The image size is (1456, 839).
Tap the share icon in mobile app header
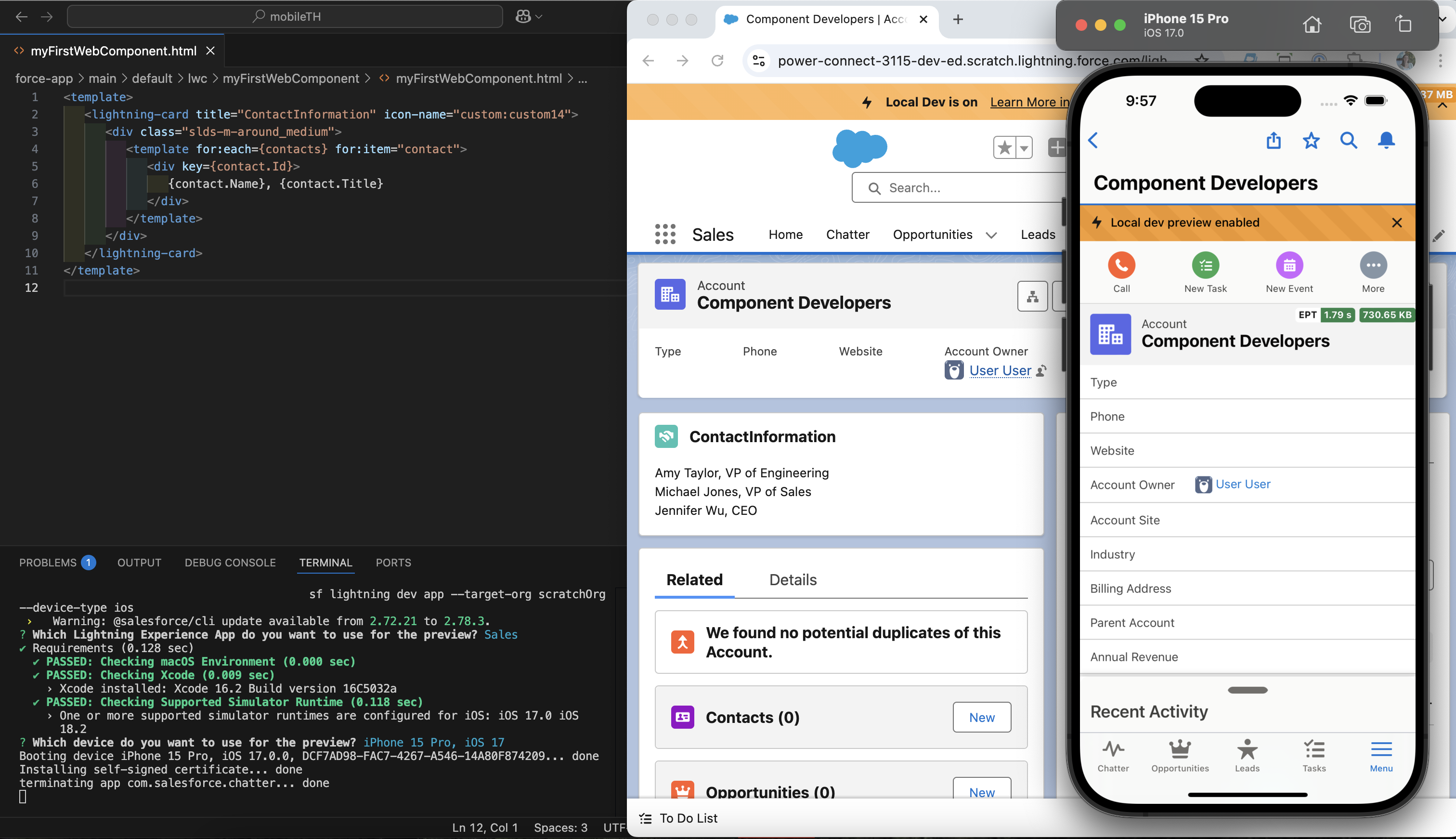click(1274, 140)
